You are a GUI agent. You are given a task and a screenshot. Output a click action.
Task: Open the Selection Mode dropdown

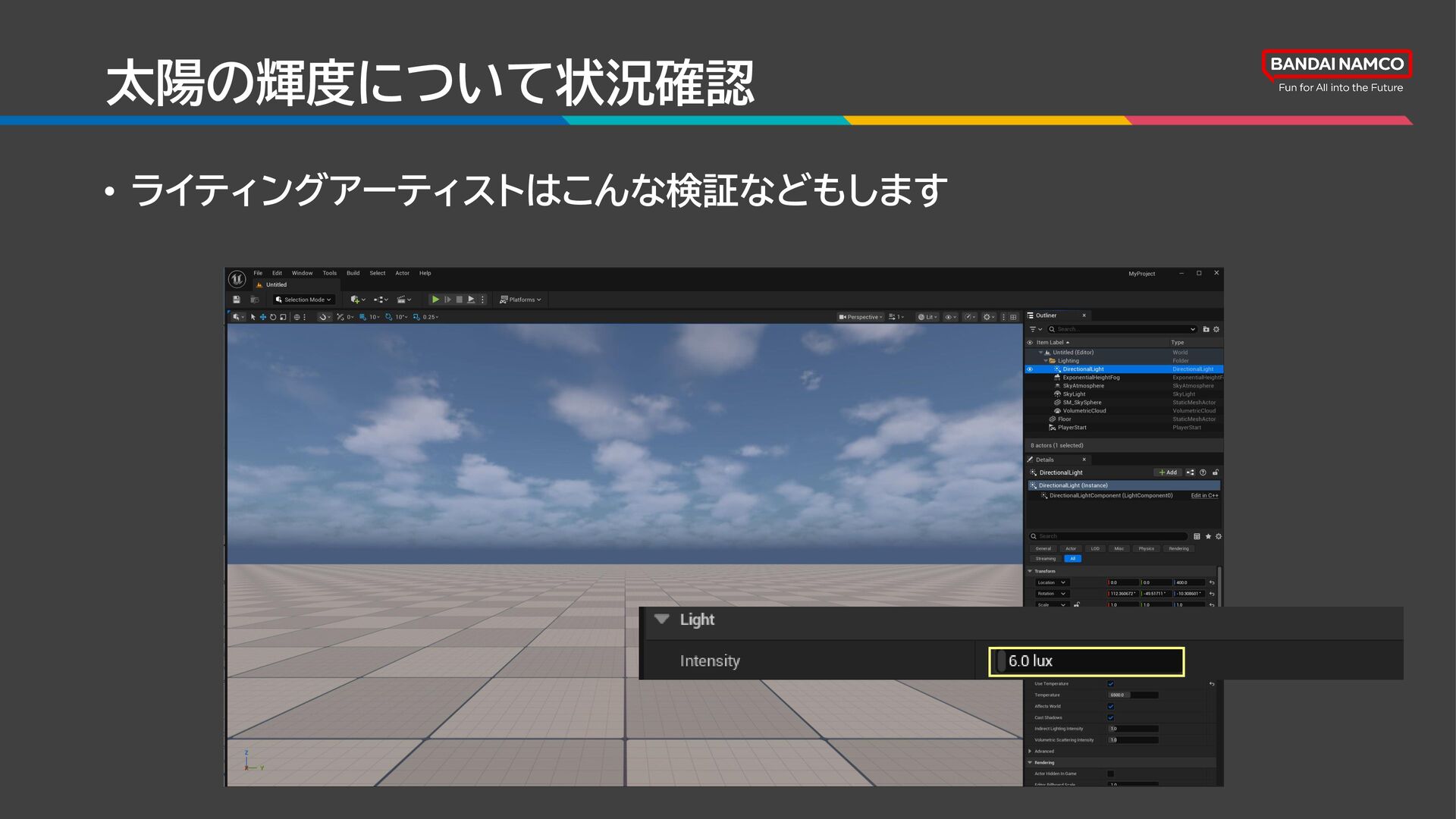[304, 300]
